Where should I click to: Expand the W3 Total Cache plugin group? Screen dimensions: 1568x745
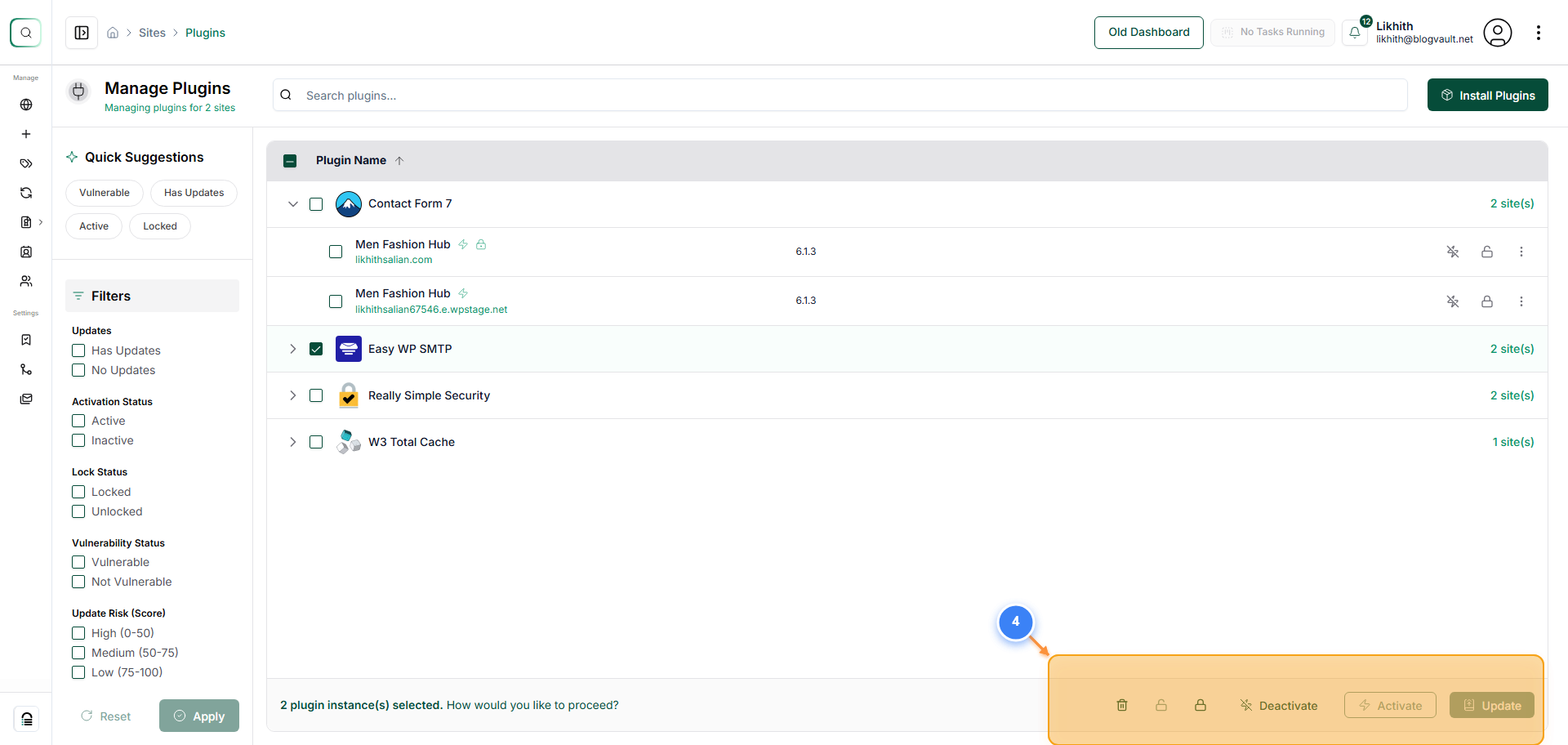293,442
